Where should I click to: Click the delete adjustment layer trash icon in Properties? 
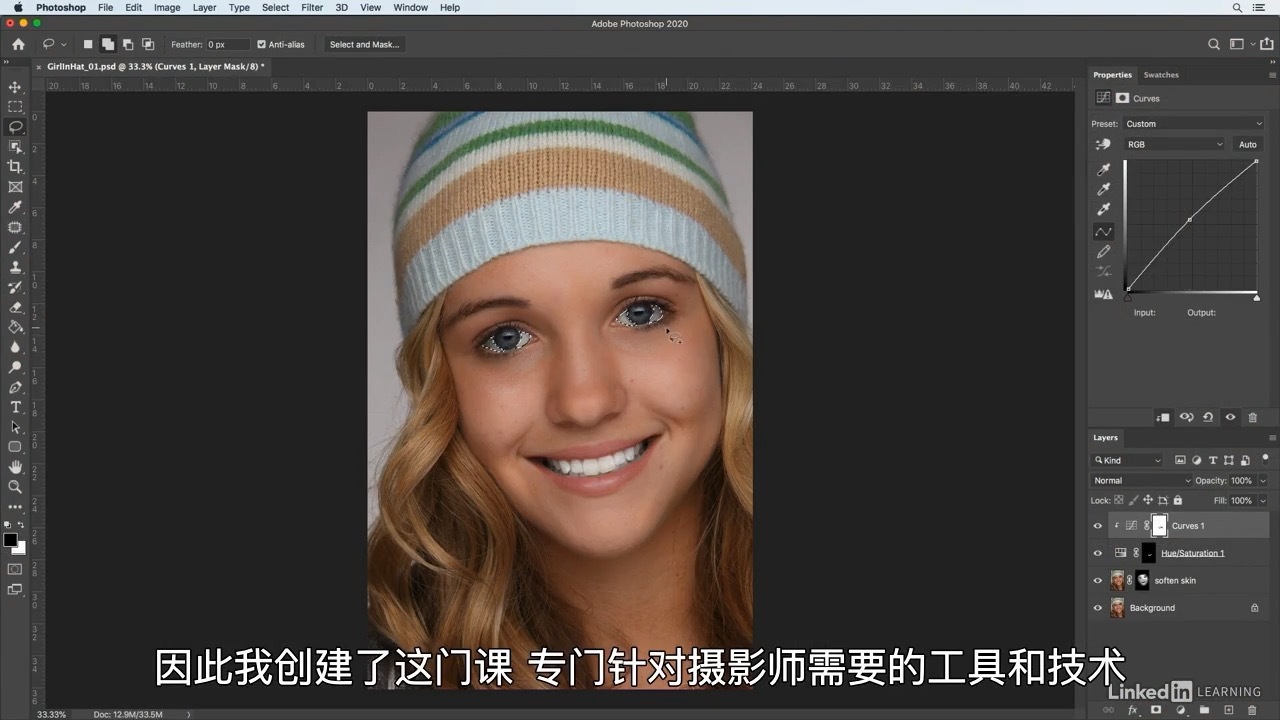(1253, 417)
